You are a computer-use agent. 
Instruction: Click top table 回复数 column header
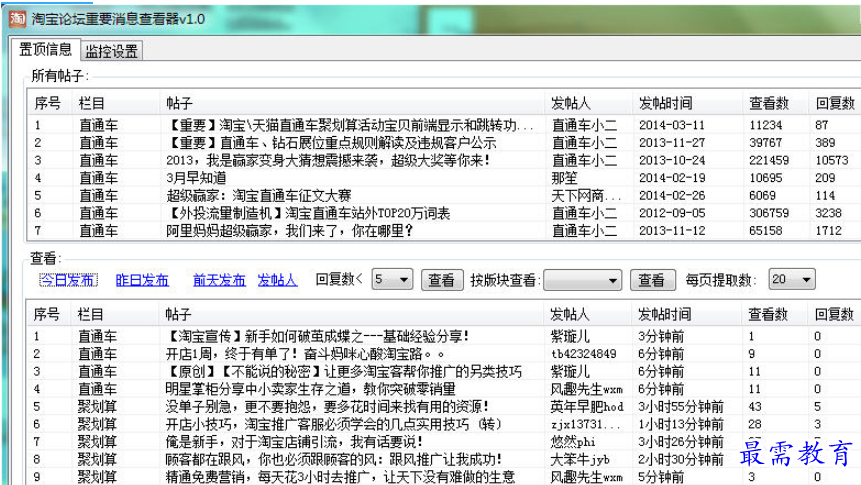coord(835,103)
